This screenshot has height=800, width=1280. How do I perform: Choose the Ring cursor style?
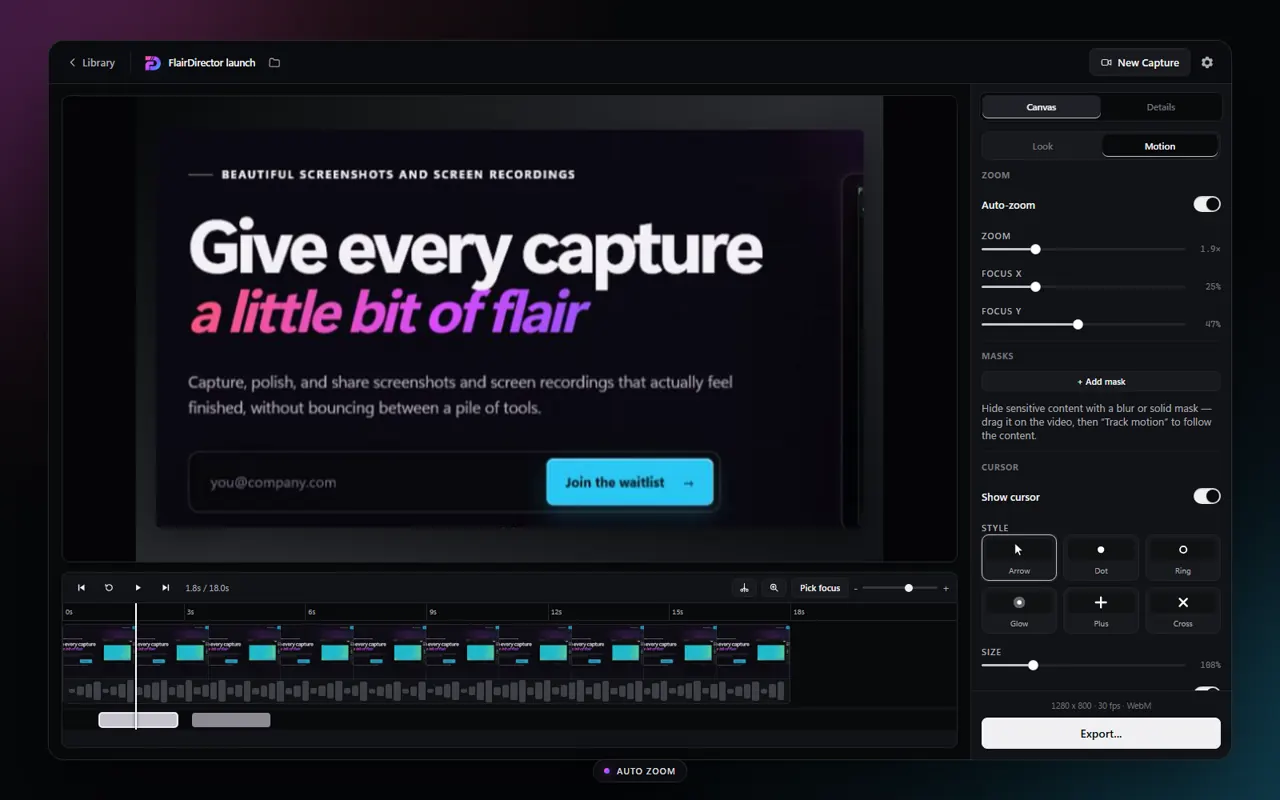(x=1183, y=558)
